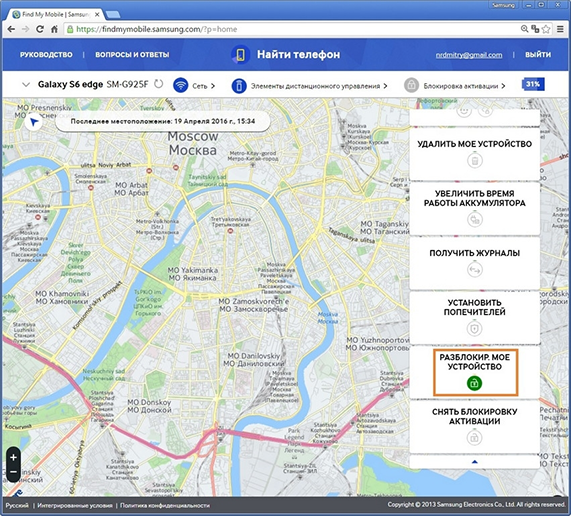This screenshot has width=571, height=516.
Task: Click the blue Wi-Fi network icon
Action: click(x=181, y=86)
